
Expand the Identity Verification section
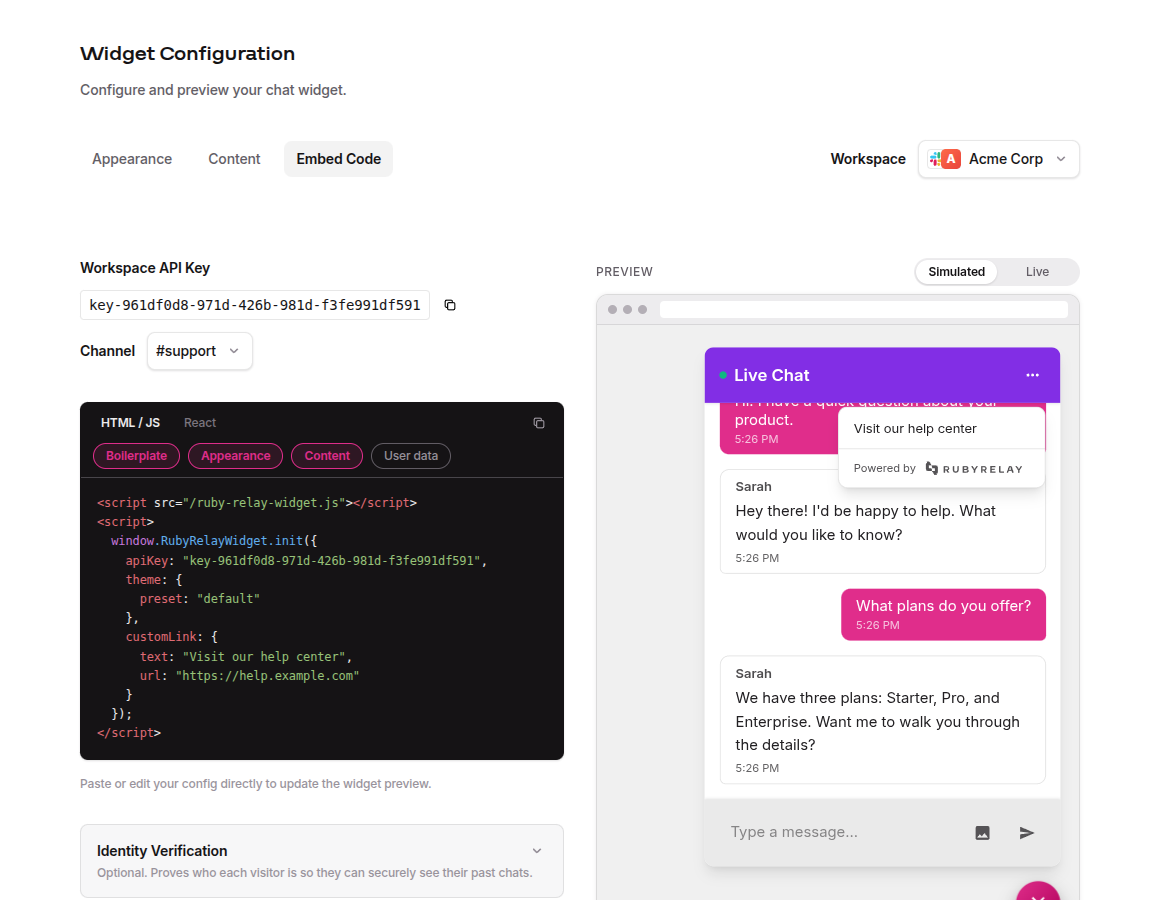pyautogui.click(x=322, y=861)
